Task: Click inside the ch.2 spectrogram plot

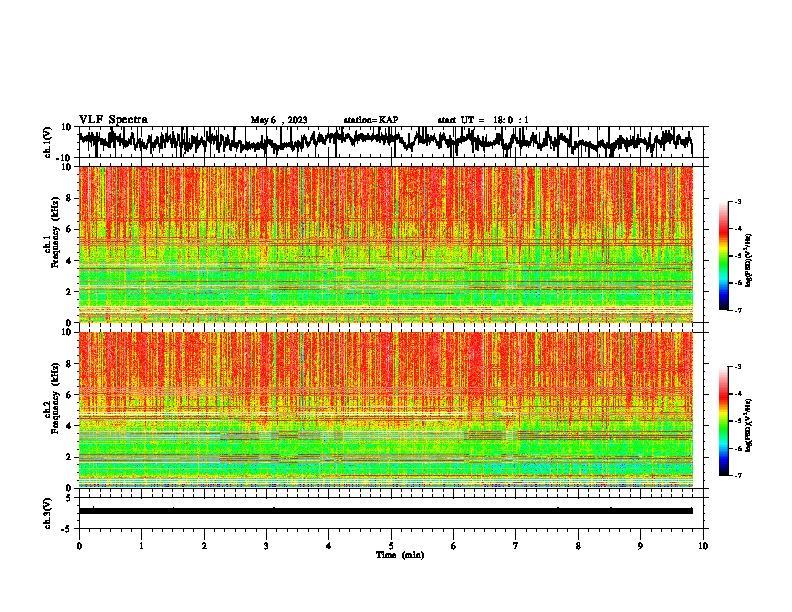Action: pos(386,410)
